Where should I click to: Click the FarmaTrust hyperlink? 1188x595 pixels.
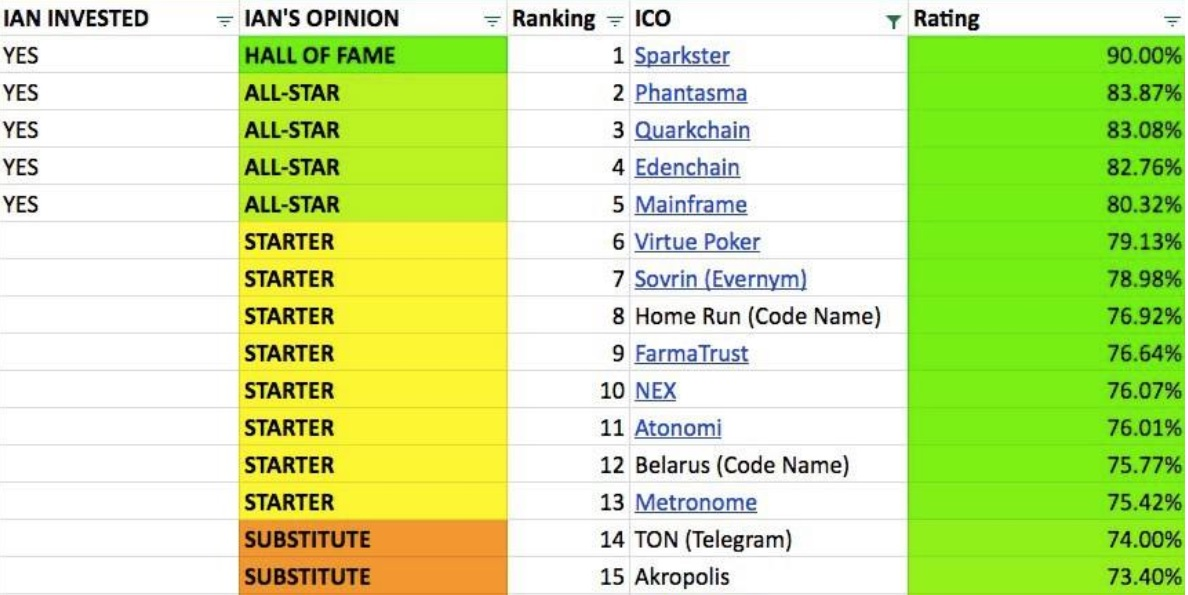[x=691, y=353]
